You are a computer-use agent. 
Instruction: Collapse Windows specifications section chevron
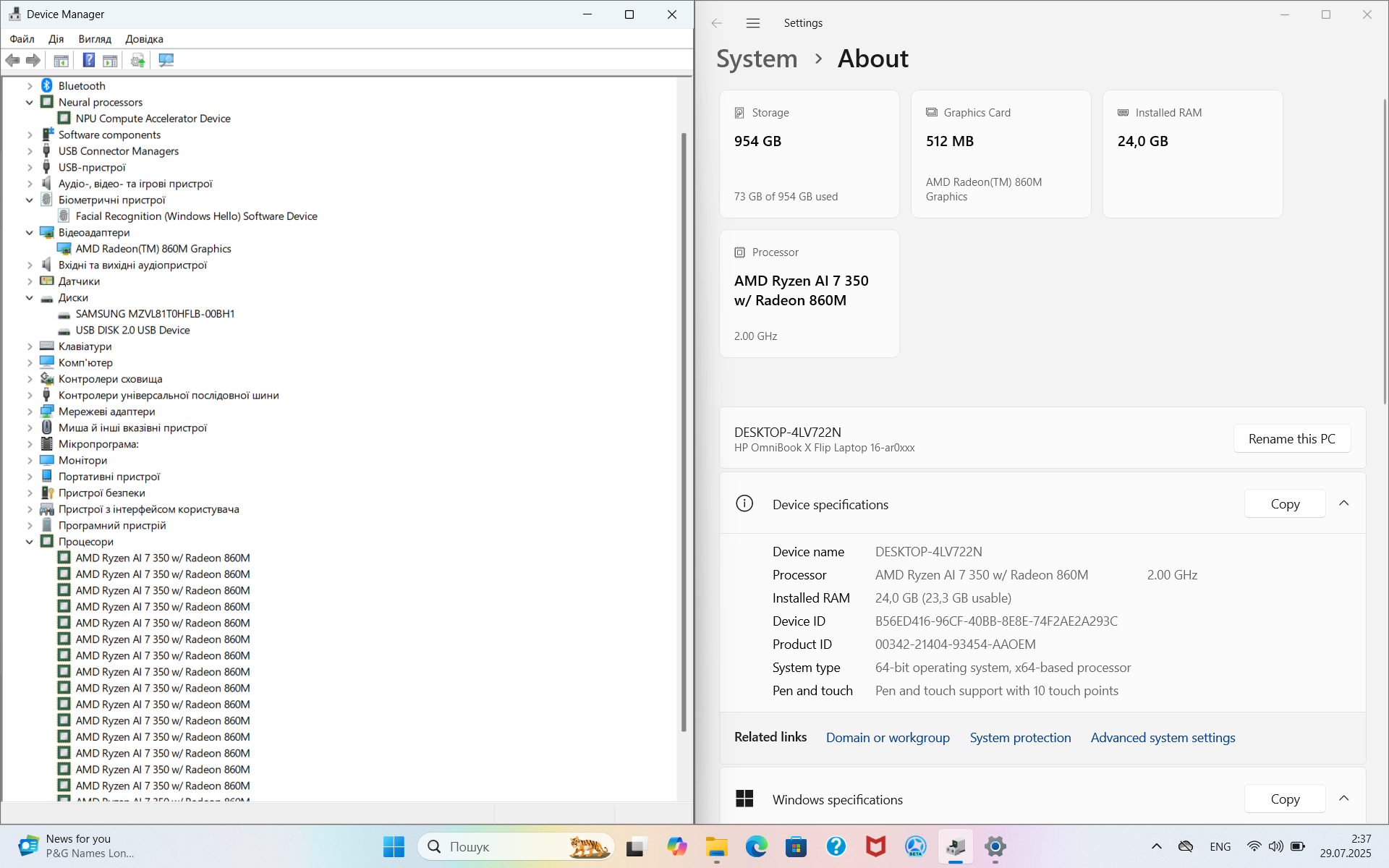click(x=1344, y=799)
